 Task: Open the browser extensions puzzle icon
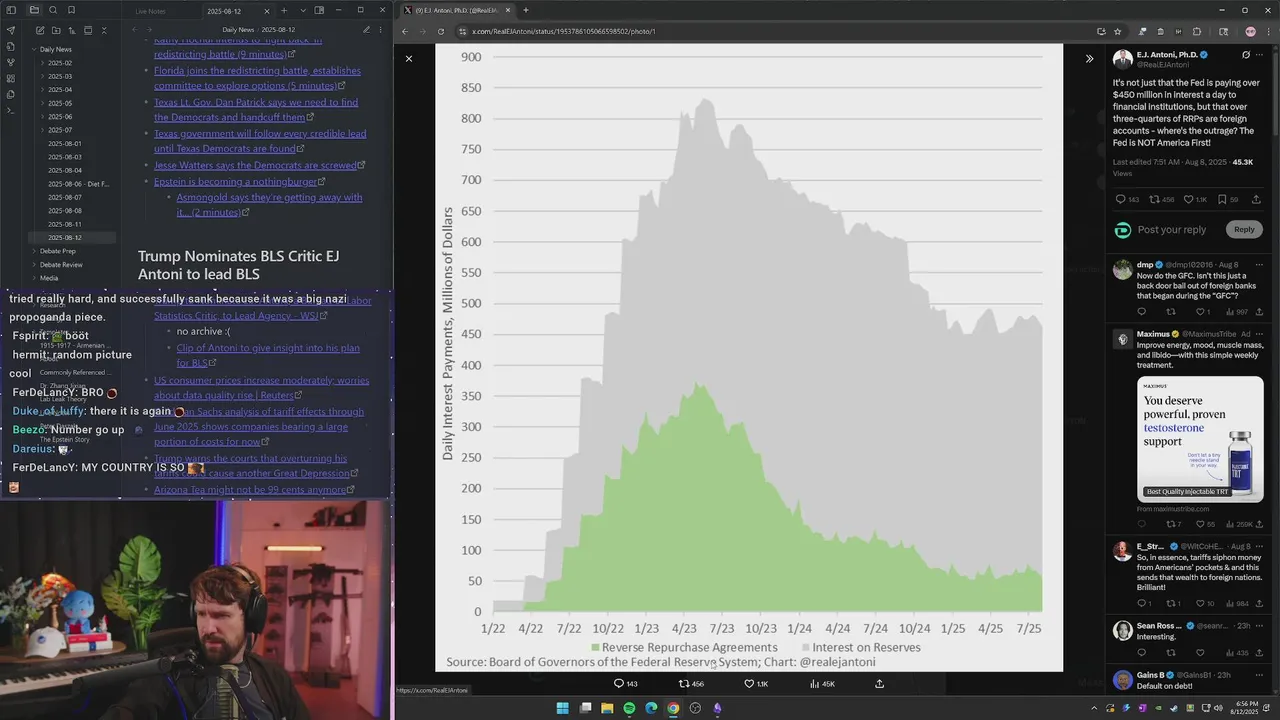[x=1196, y=31]
